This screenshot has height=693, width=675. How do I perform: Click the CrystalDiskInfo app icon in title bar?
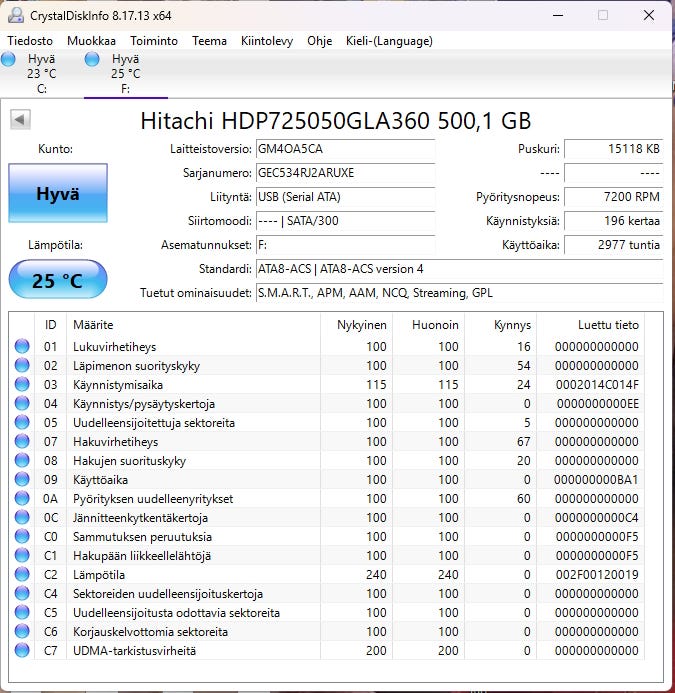coord(14,15)
